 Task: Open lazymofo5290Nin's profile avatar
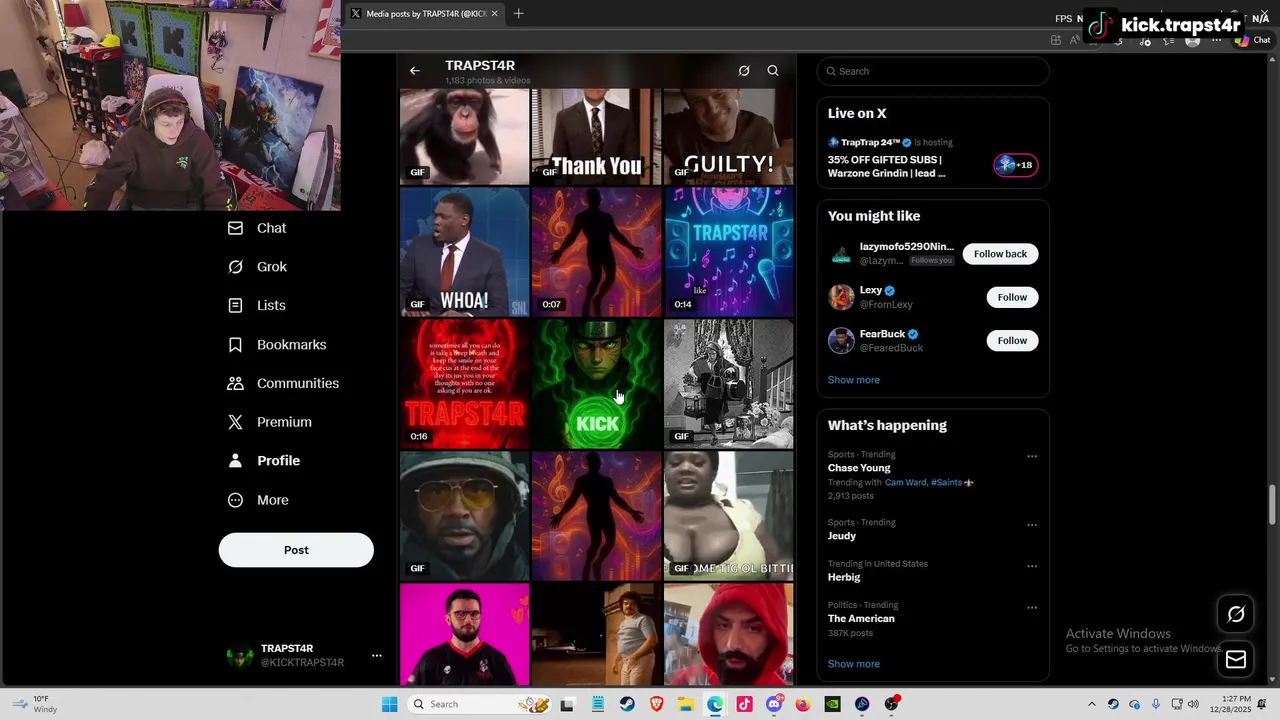coord(841,254)
